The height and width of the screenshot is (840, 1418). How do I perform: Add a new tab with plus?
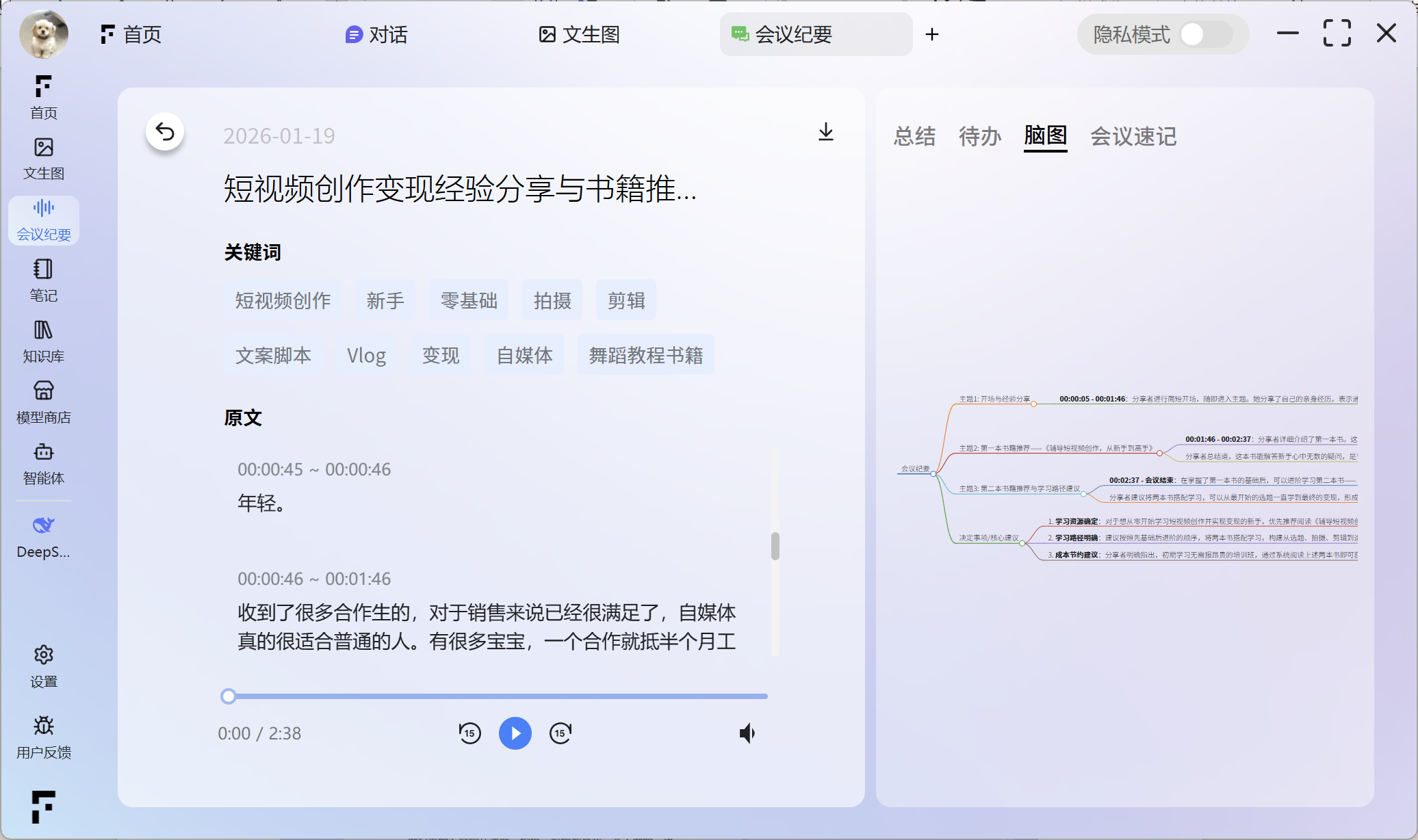click(932, 34)
